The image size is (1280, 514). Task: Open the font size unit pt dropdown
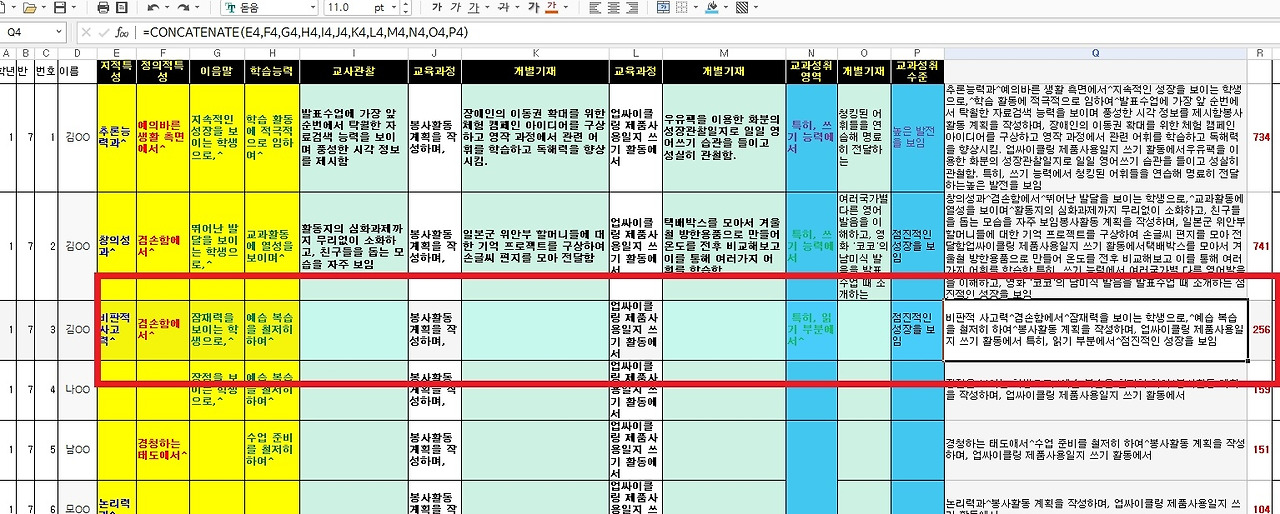(392, 8)
